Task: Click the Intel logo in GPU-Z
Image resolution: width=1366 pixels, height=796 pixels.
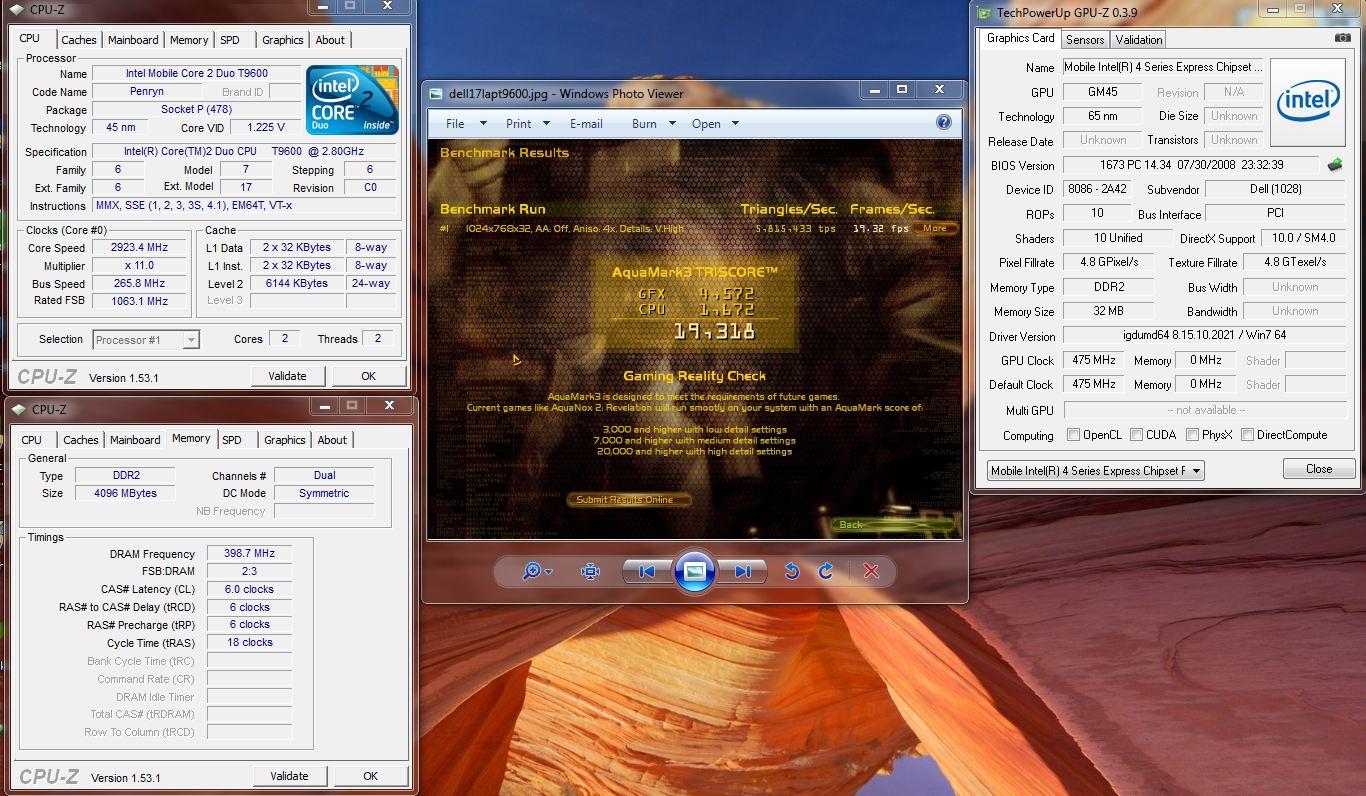Action: click(x=1308, y=101)
